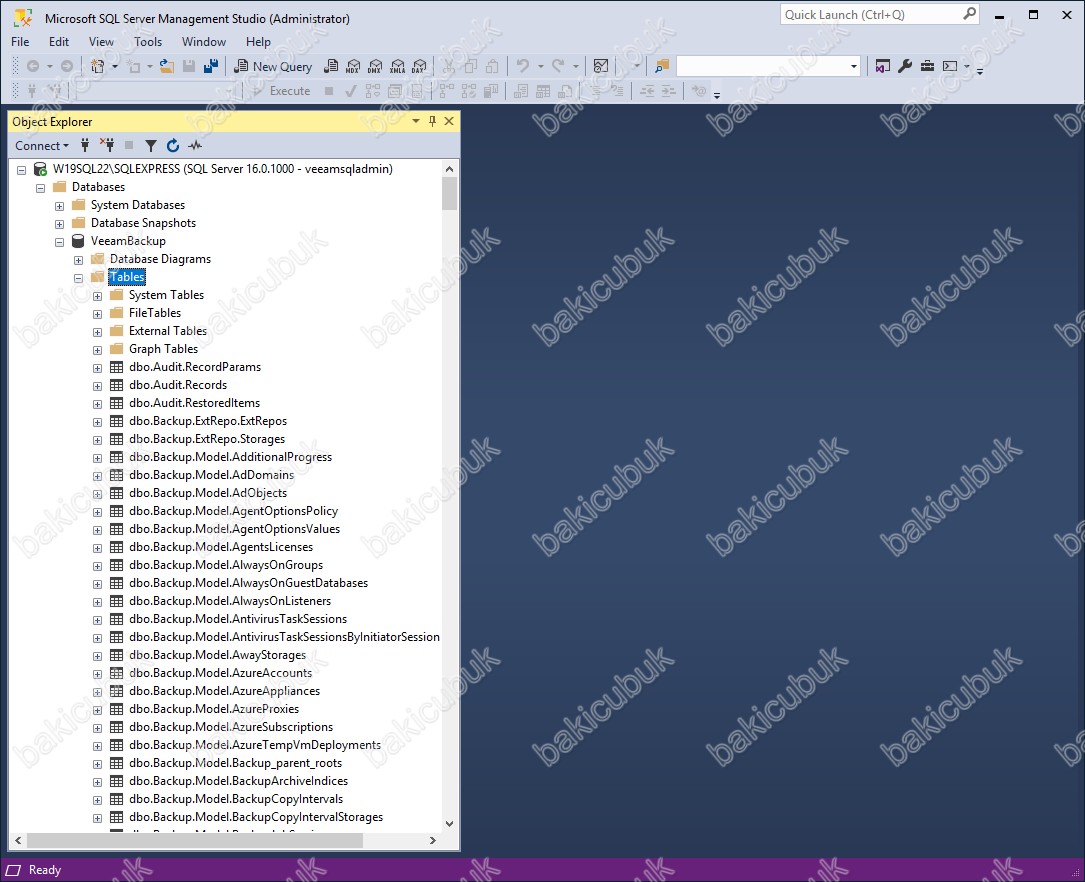Viewport: 1085px width, 882px height.
Task: Close the Object Explorer panel
Action: click(449, 121)
